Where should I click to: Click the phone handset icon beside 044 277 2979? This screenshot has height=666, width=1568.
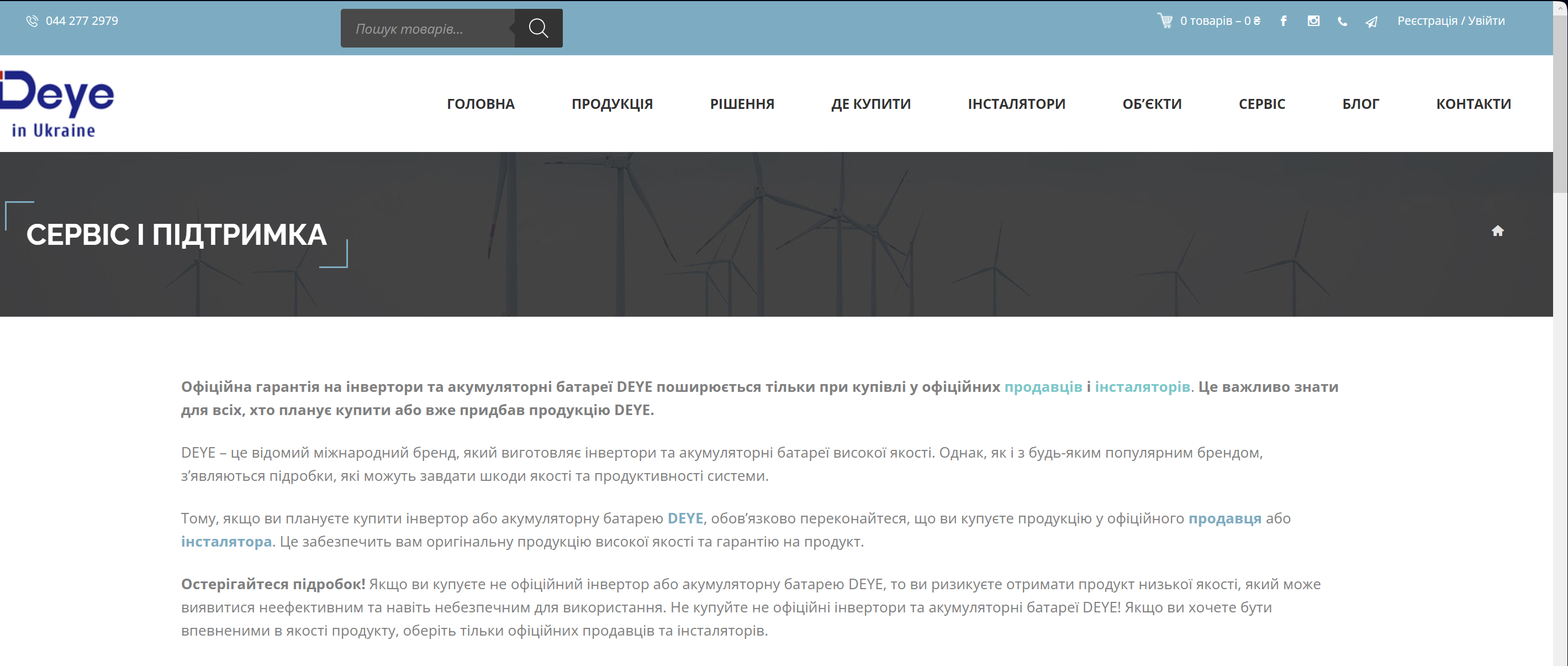click(x=31, y=20)
